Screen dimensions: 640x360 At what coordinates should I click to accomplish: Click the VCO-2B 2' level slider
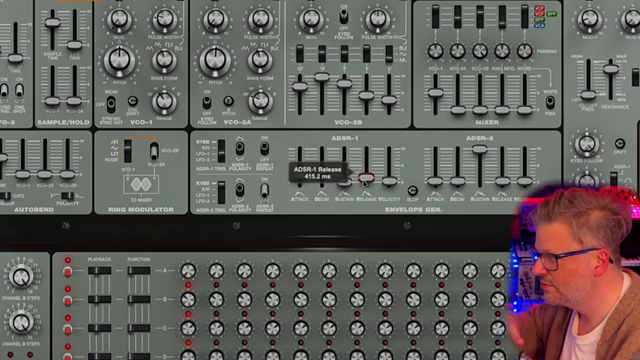pos(389,99)
